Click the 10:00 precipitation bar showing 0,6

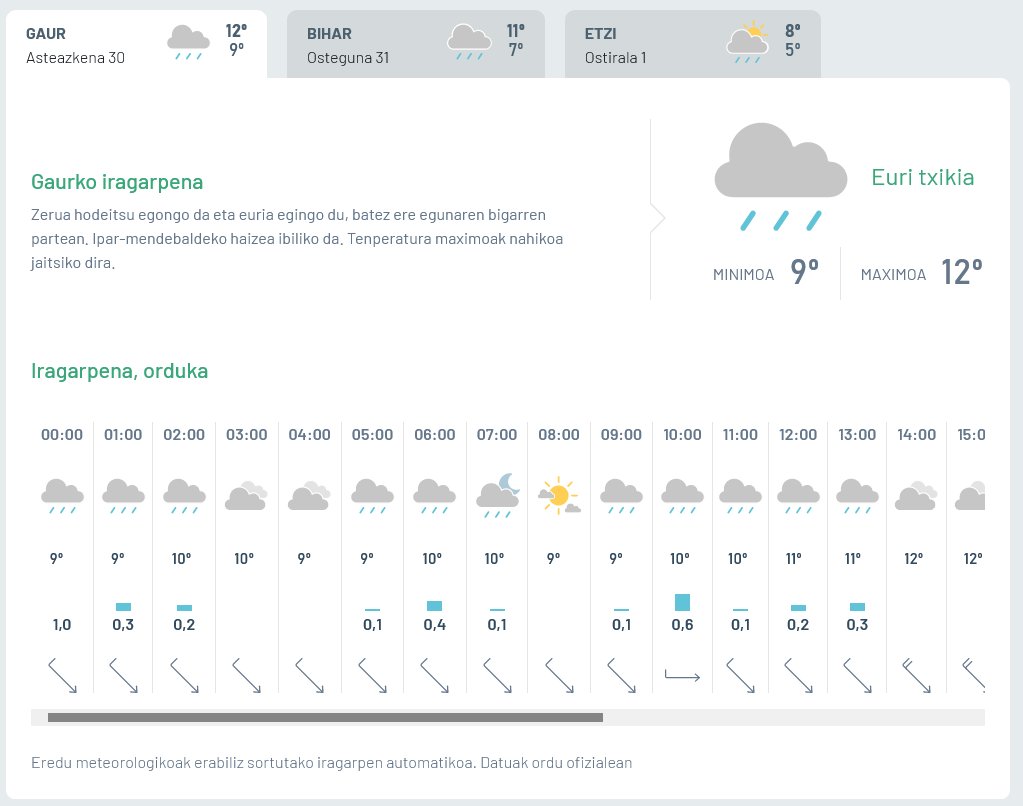(682, 602)
